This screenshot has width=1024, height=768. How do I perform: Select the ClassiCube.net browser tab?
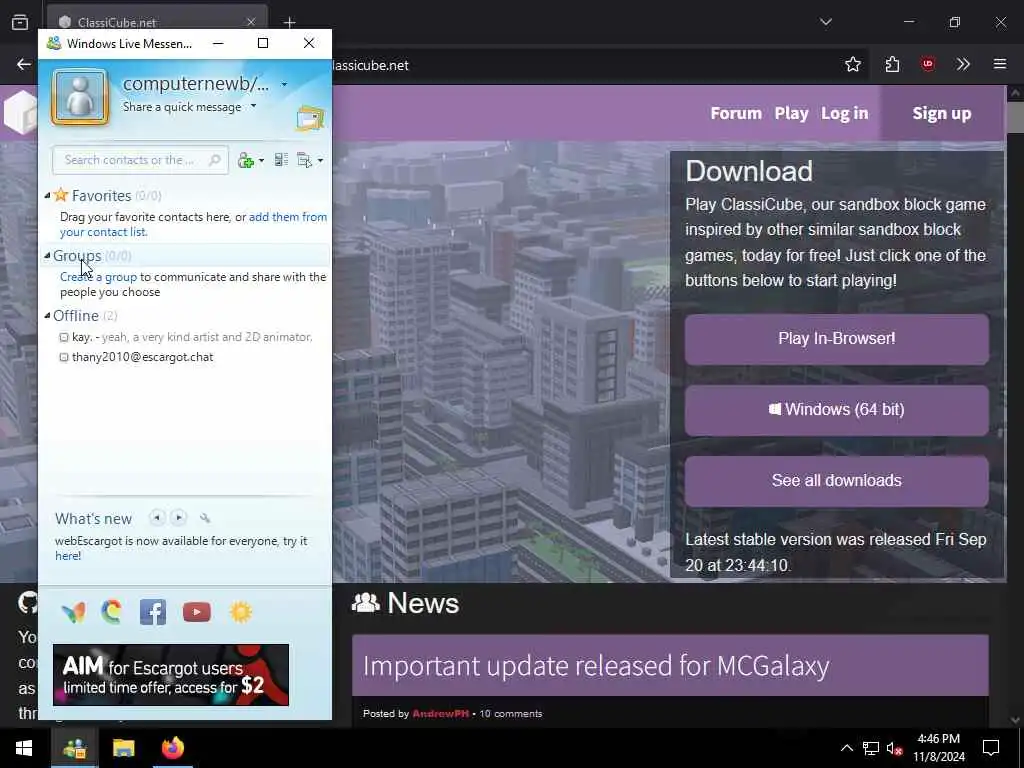click(157, 22)
